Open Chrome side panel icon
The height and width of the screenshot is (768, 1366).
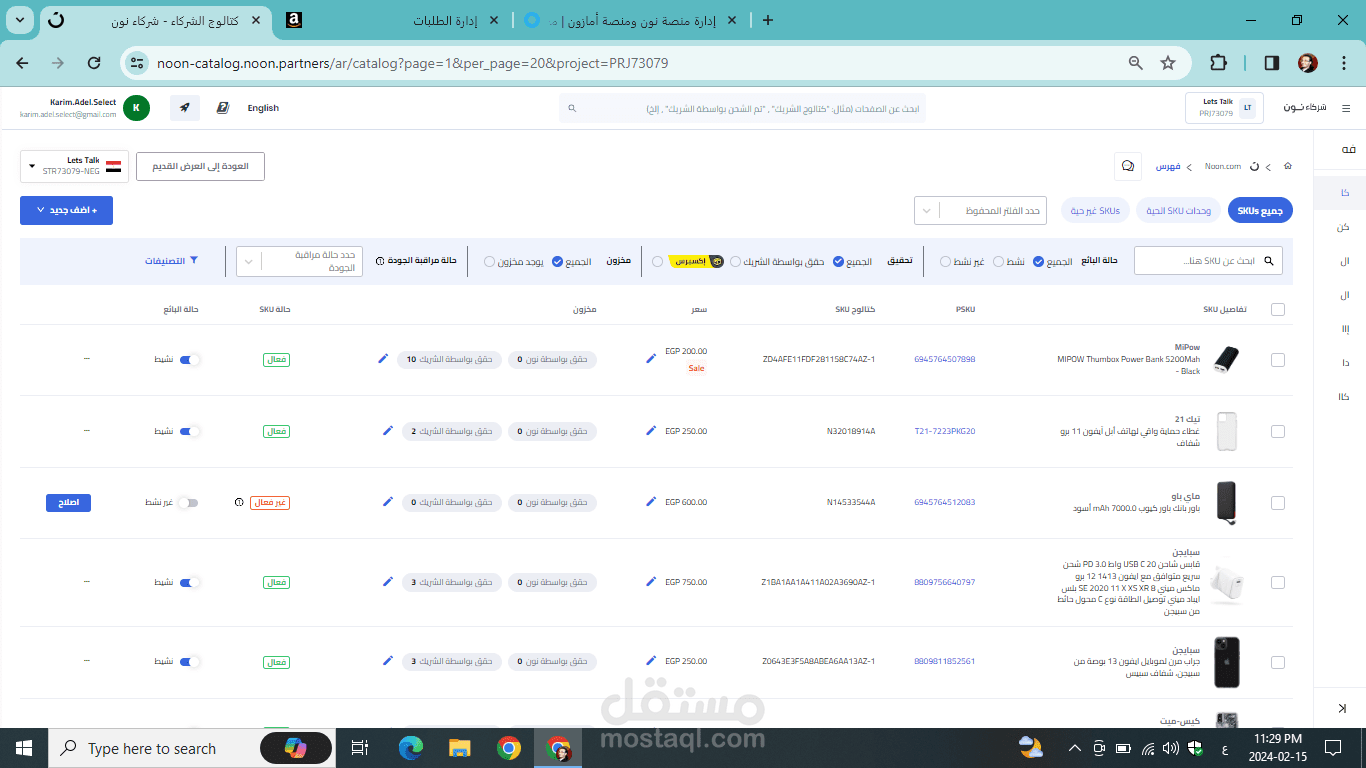[x=1272, y=63]
